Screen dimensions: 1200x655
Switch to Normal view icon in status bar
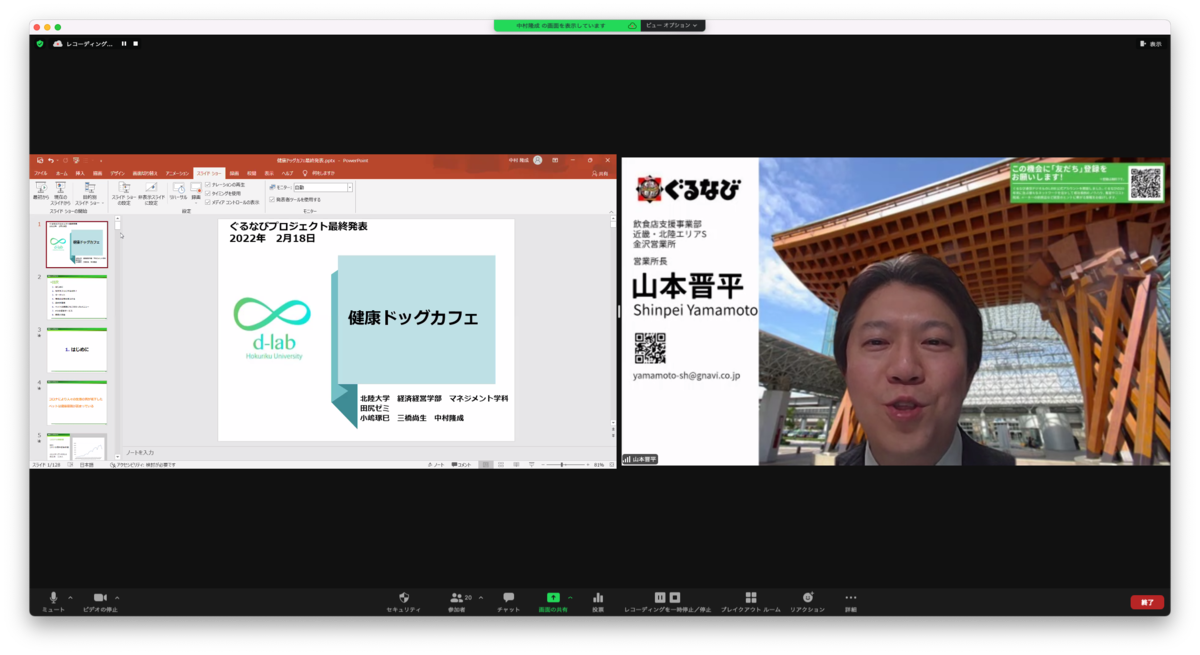click(x=486, y=465)
